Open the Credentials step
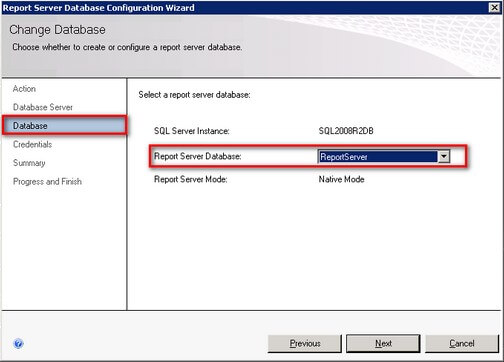 click(x=32, y=144)
